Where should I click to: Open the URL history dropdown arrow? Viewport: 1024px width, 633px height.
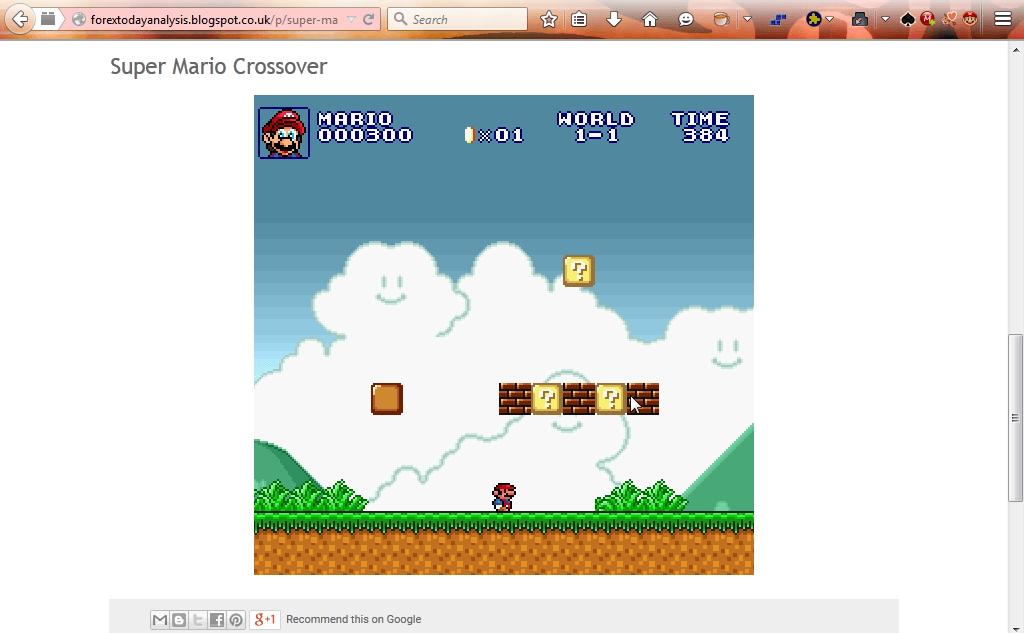351,20
